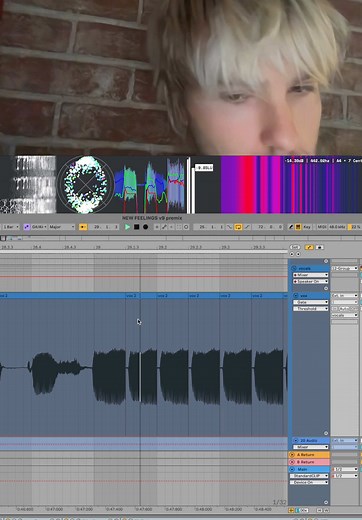Click the red automation line on vocals

point(144,277)
